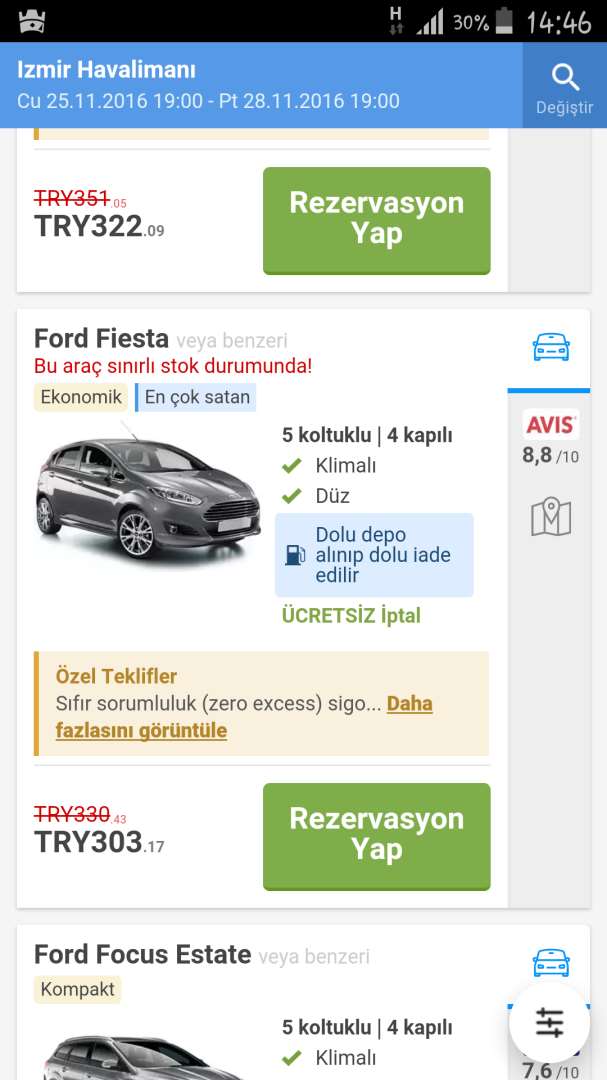Tap the fuel pump policy icon
Screen dimensions: 607x1080
coord(295,555)
